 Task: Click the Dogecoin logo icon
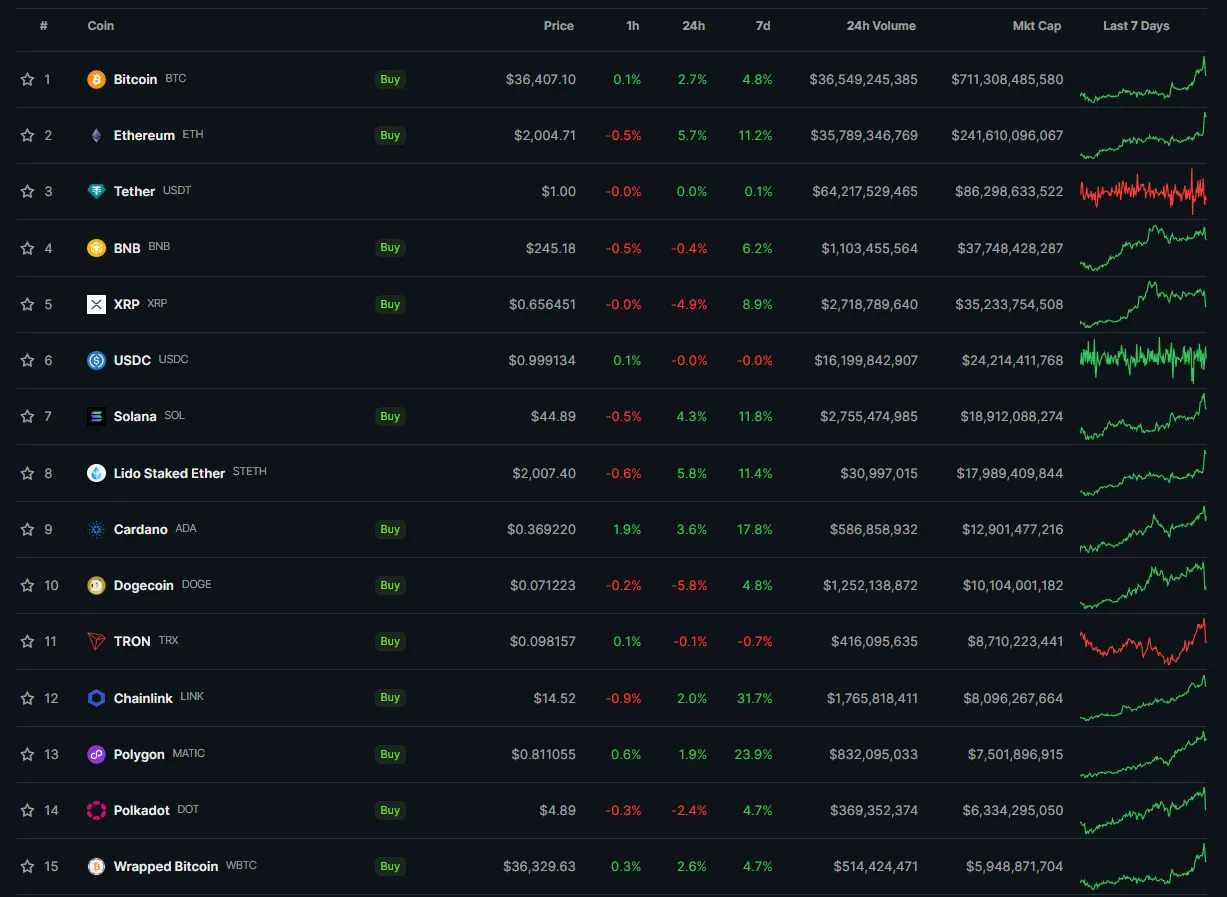(96, 585)
